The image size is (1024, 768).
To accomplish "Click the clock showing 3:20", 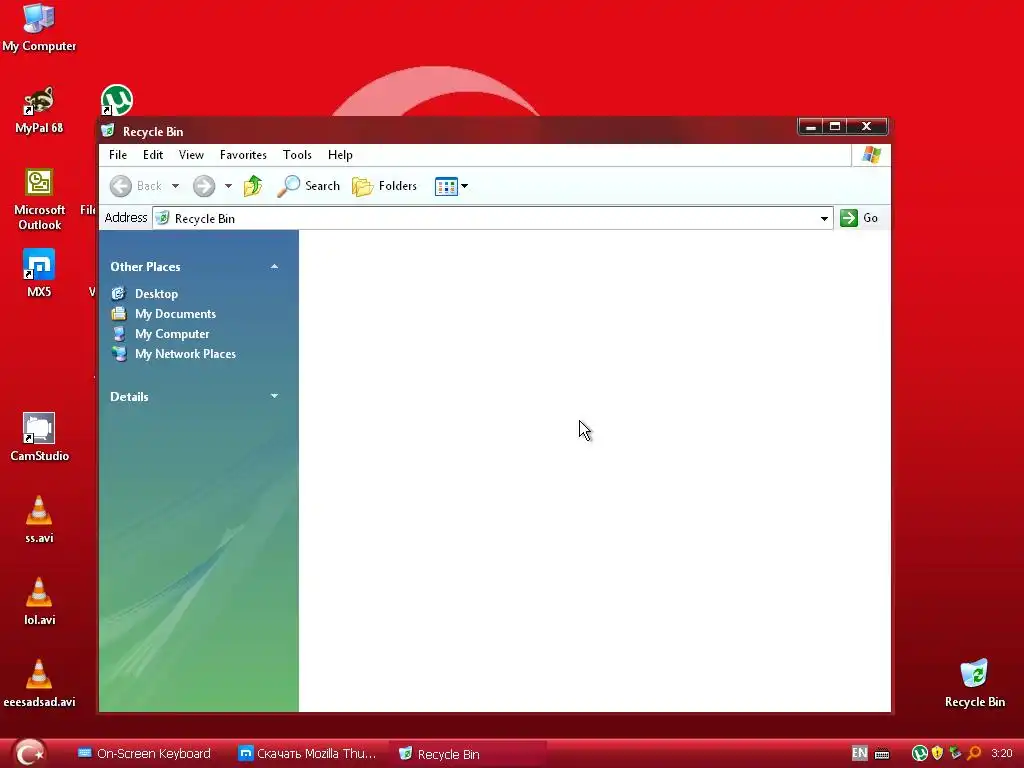I will click(1001, 754).
